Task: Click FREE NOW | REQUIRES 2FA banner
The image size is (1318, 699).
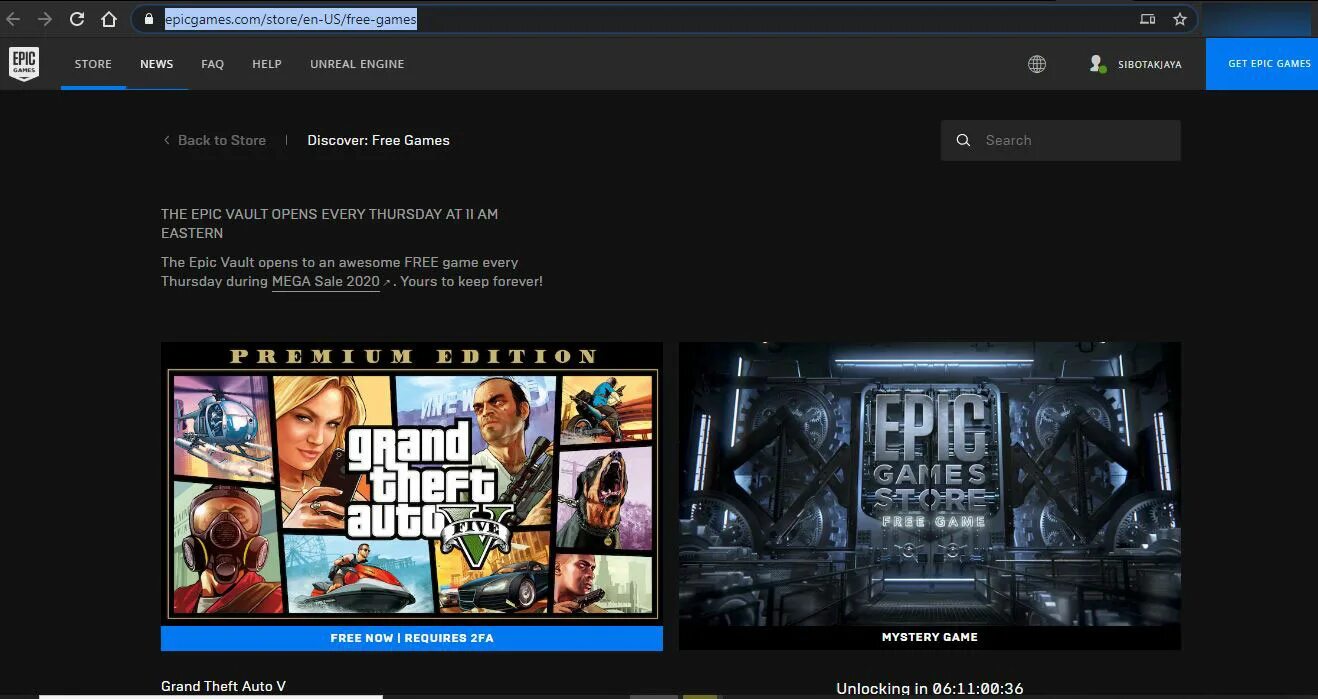Action: point(412,638)
